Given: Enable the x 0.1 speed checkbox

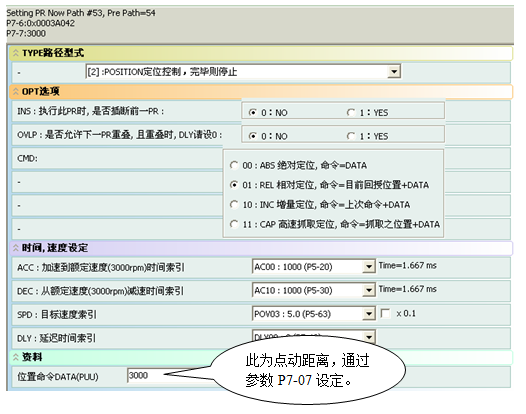Looking at the screenshot, I should pos(385,314).
